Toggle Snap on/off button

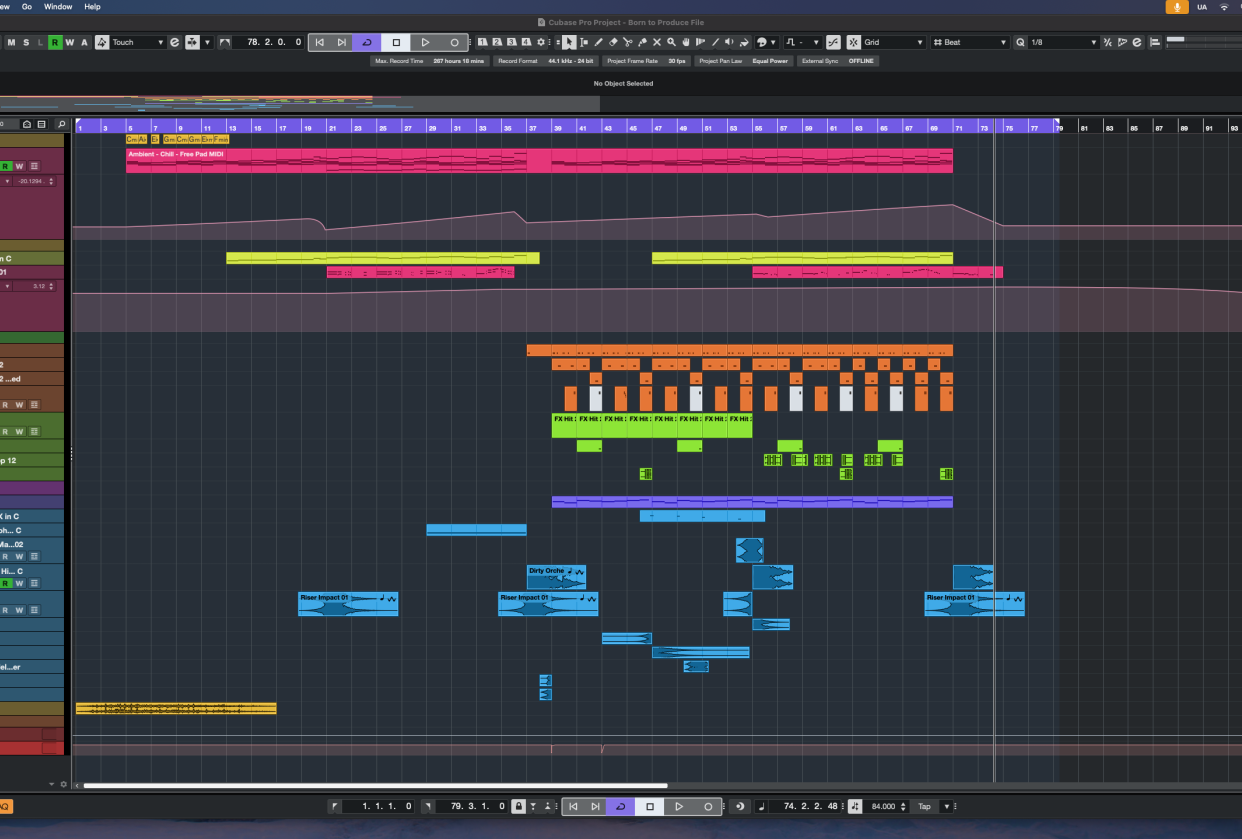click(x=853, y=42)
